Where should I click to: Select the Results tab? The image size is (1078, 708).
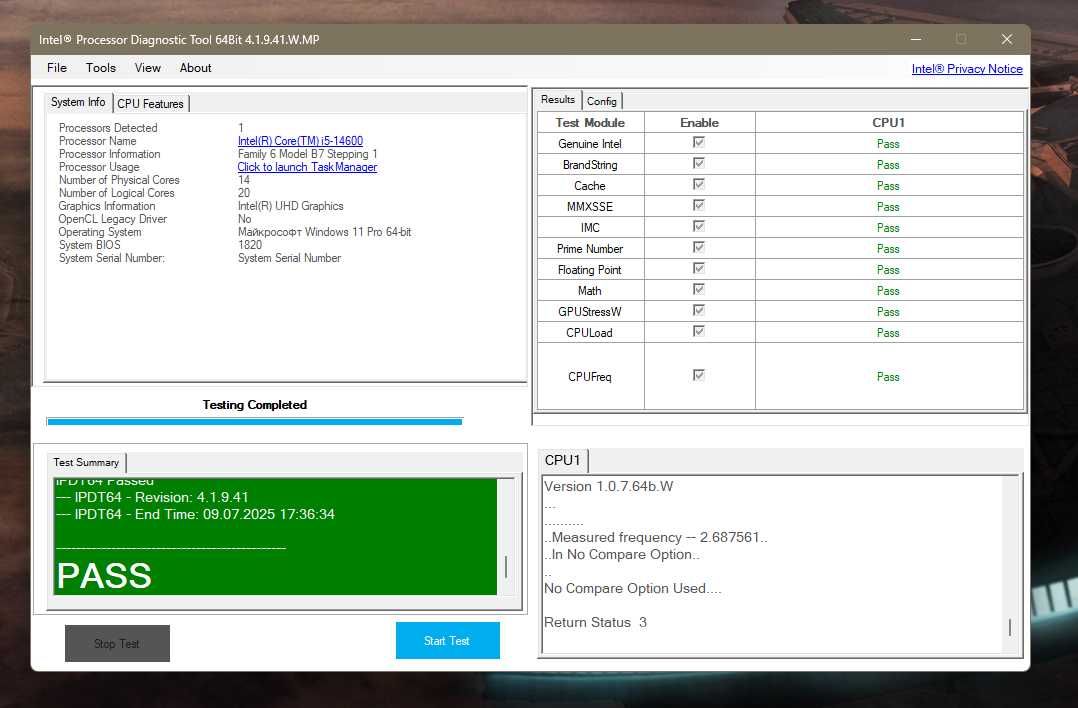[x=558, y=100]
